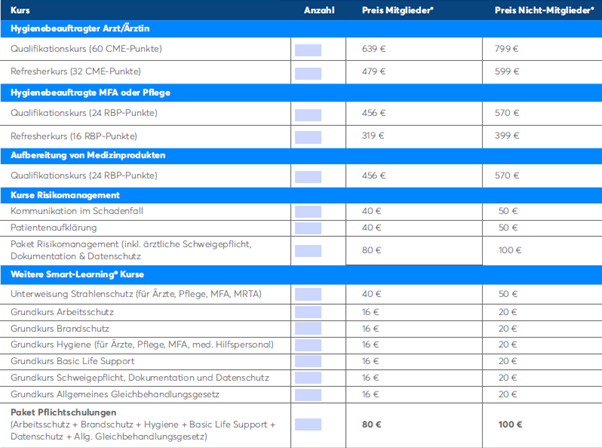Screen dimensions: 602x448
Task: Click Anzahl field for Qualifikationskurs (60 CME-Punkte)
Action: coord(308,50)
